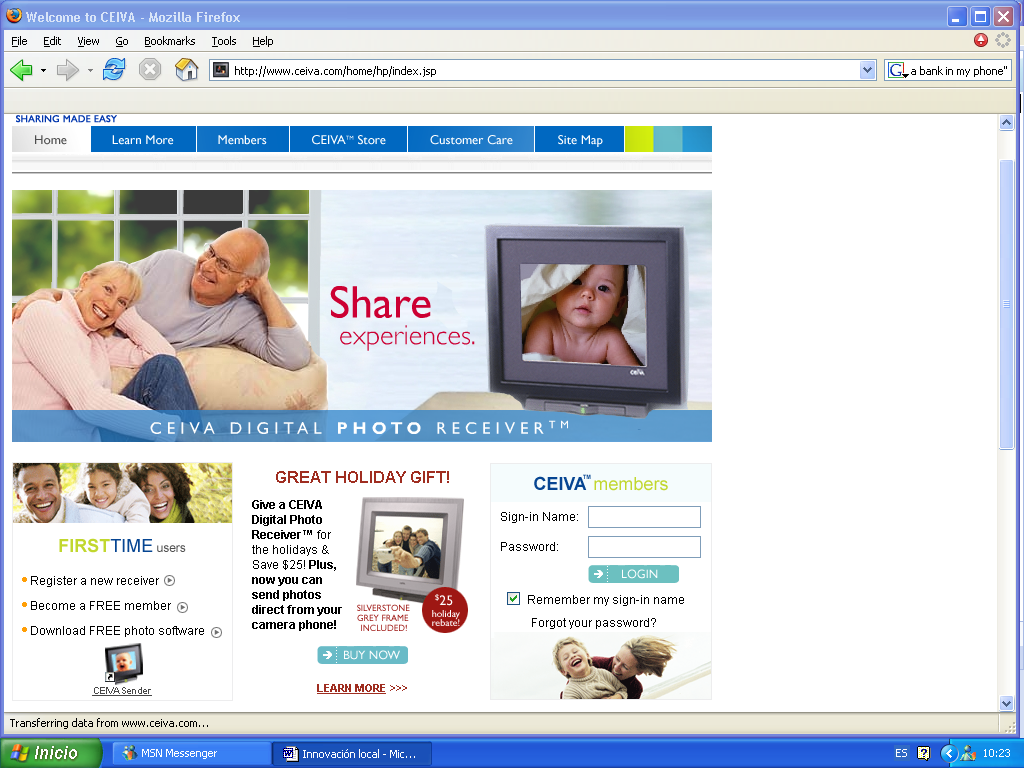This screenshot has width=1024, height=768.
Task: Open the Help menu
Action: (x=263, y=41)
